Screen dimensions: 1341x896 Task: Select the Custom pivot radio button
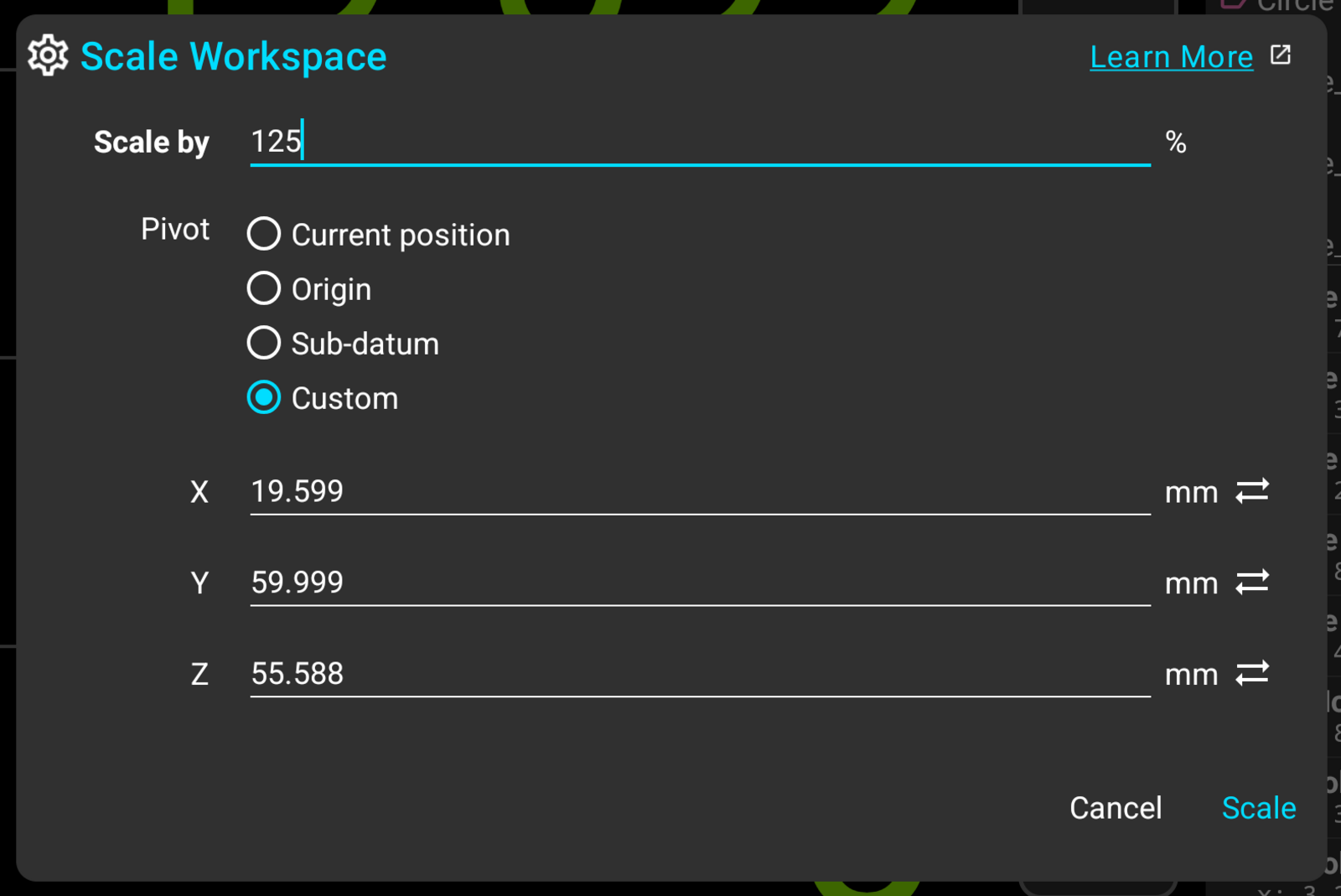tap(263, 397)
